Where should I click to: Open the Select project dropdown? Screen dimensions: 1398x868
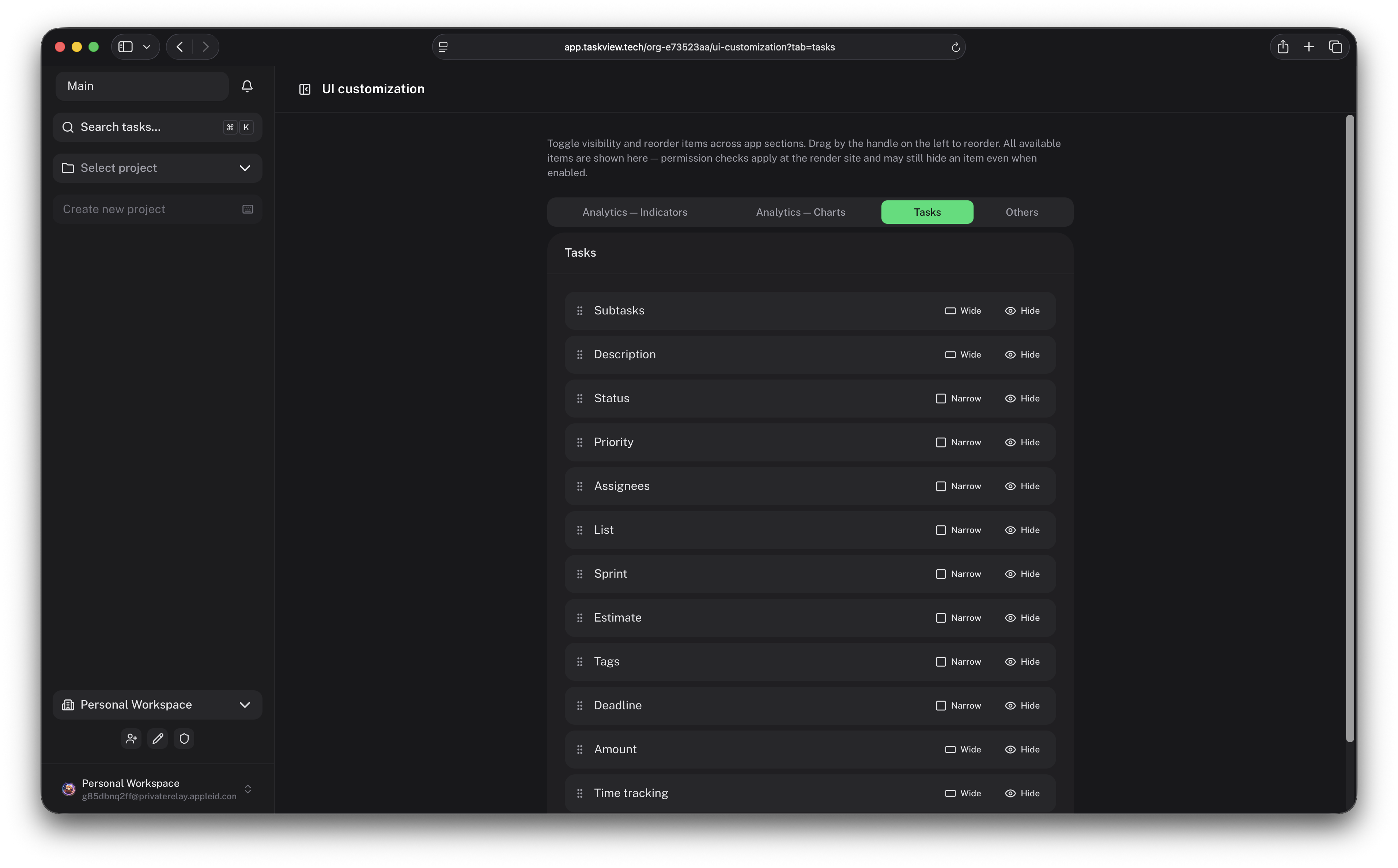[157, 168]
